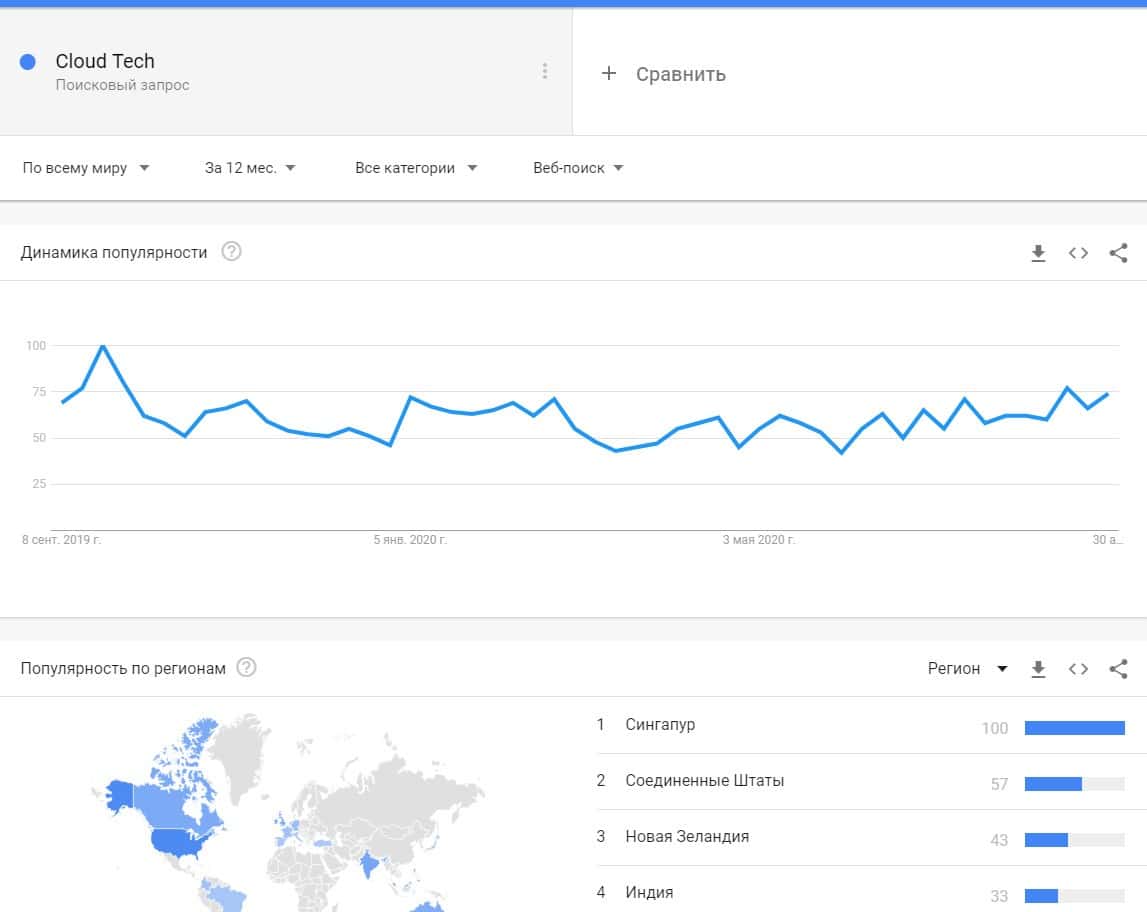Open the Cloud Tech three-dot options menu
Viewport: 1147px width, 912px height.
click(x=545, y=71)
